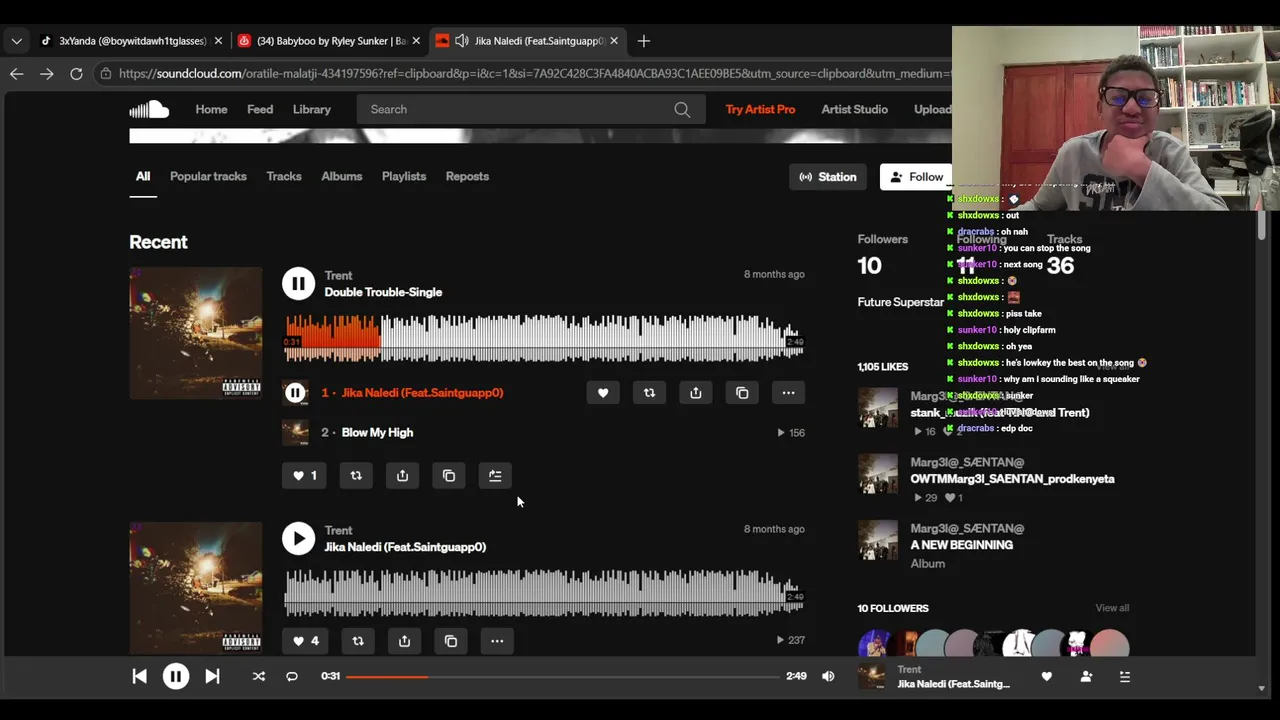Open the Double Trouble-Single cover artwork

(196, 333)
